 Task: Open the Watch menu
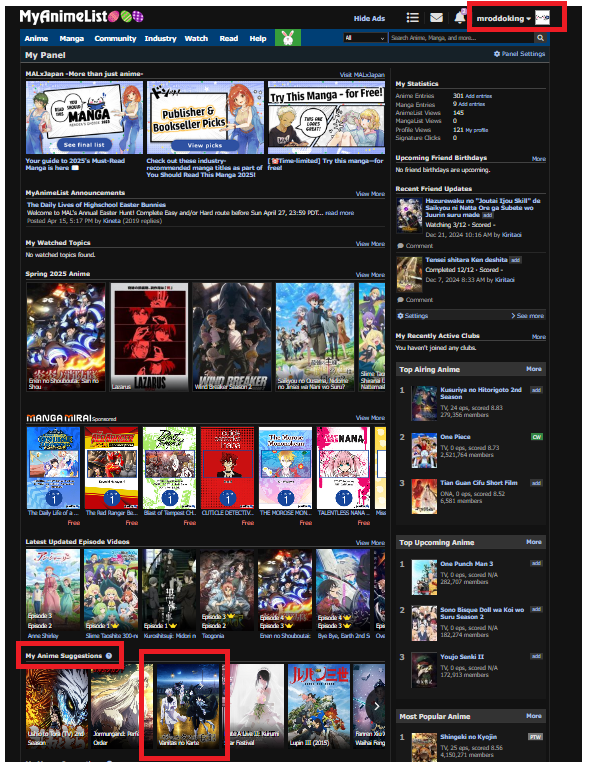coord(196,38)
